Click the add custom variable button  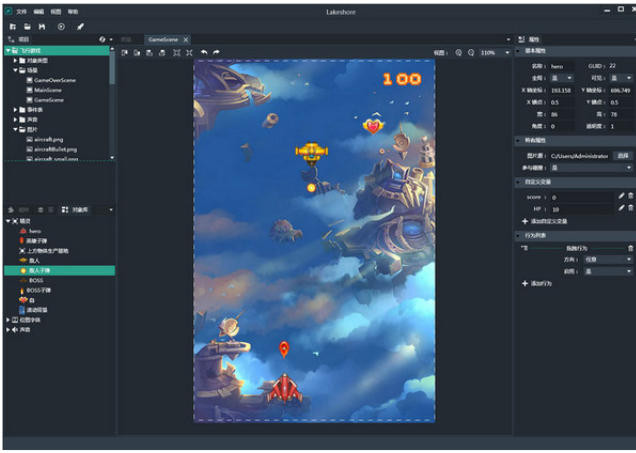pyautogui.click(x=544, y=221)
